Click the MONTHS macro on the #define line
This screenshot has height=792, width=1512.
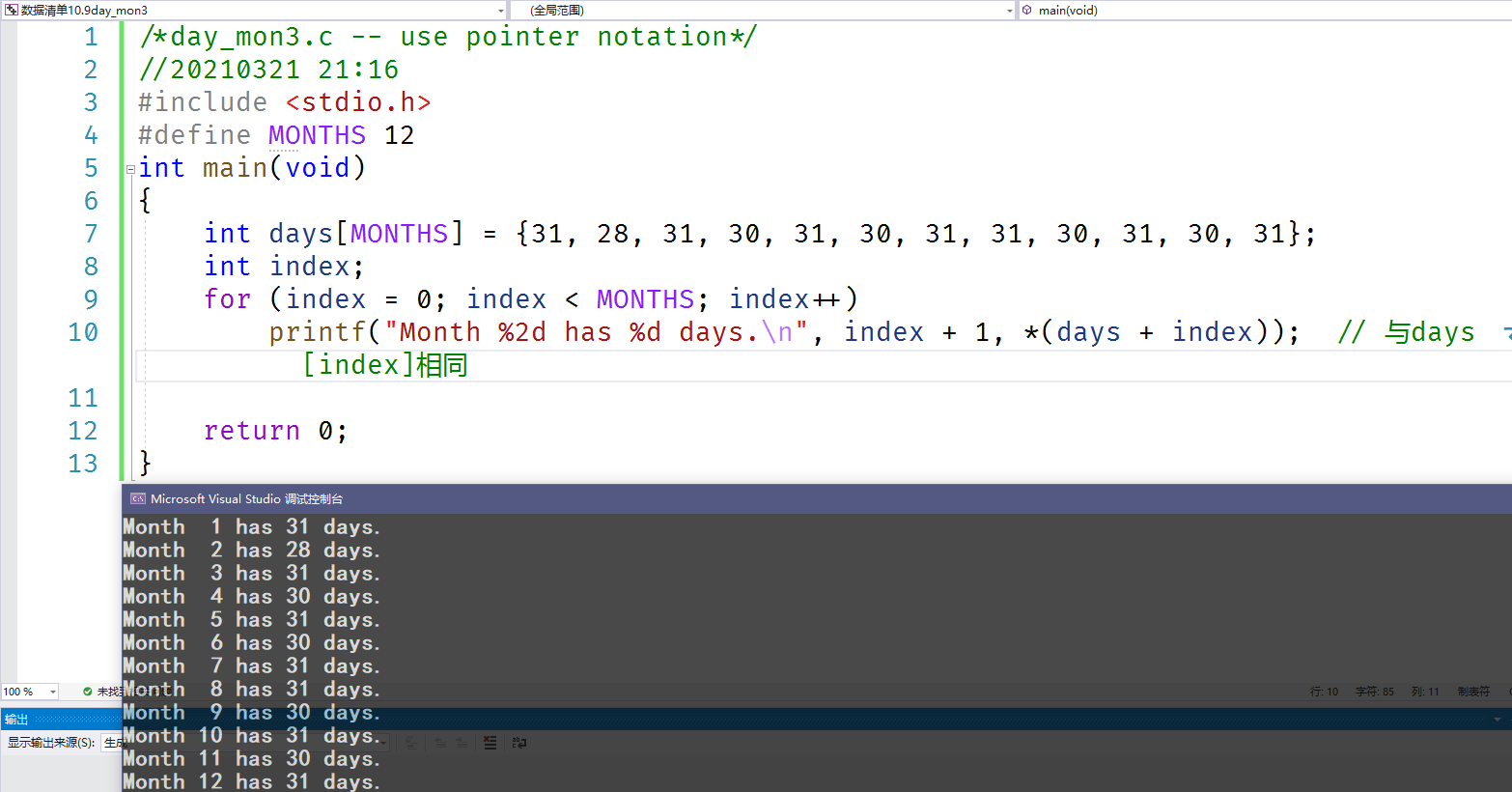coord(317,135)
